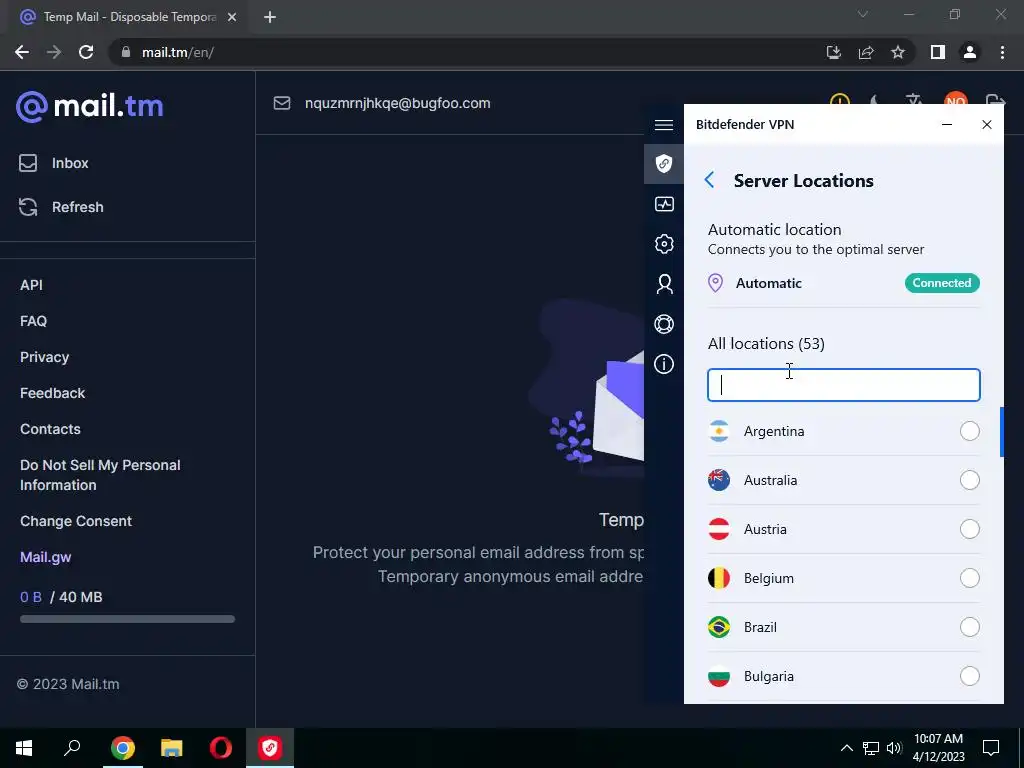1024x768 pixels.
Task: Toggle Chrome side panel
Action: click(938, 52)
